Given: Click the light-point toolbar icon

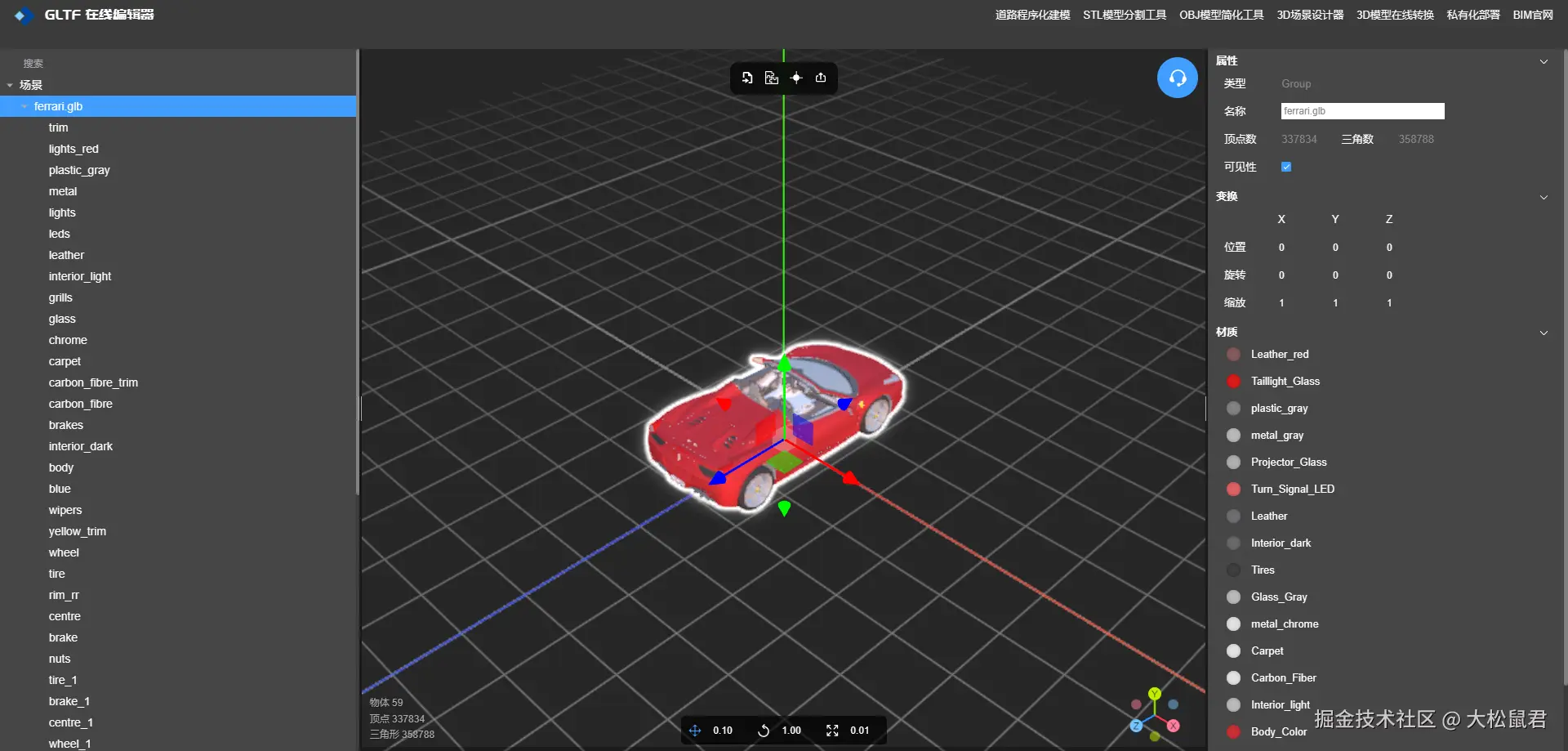Looking at the screenshot, I should coord(796,78).
